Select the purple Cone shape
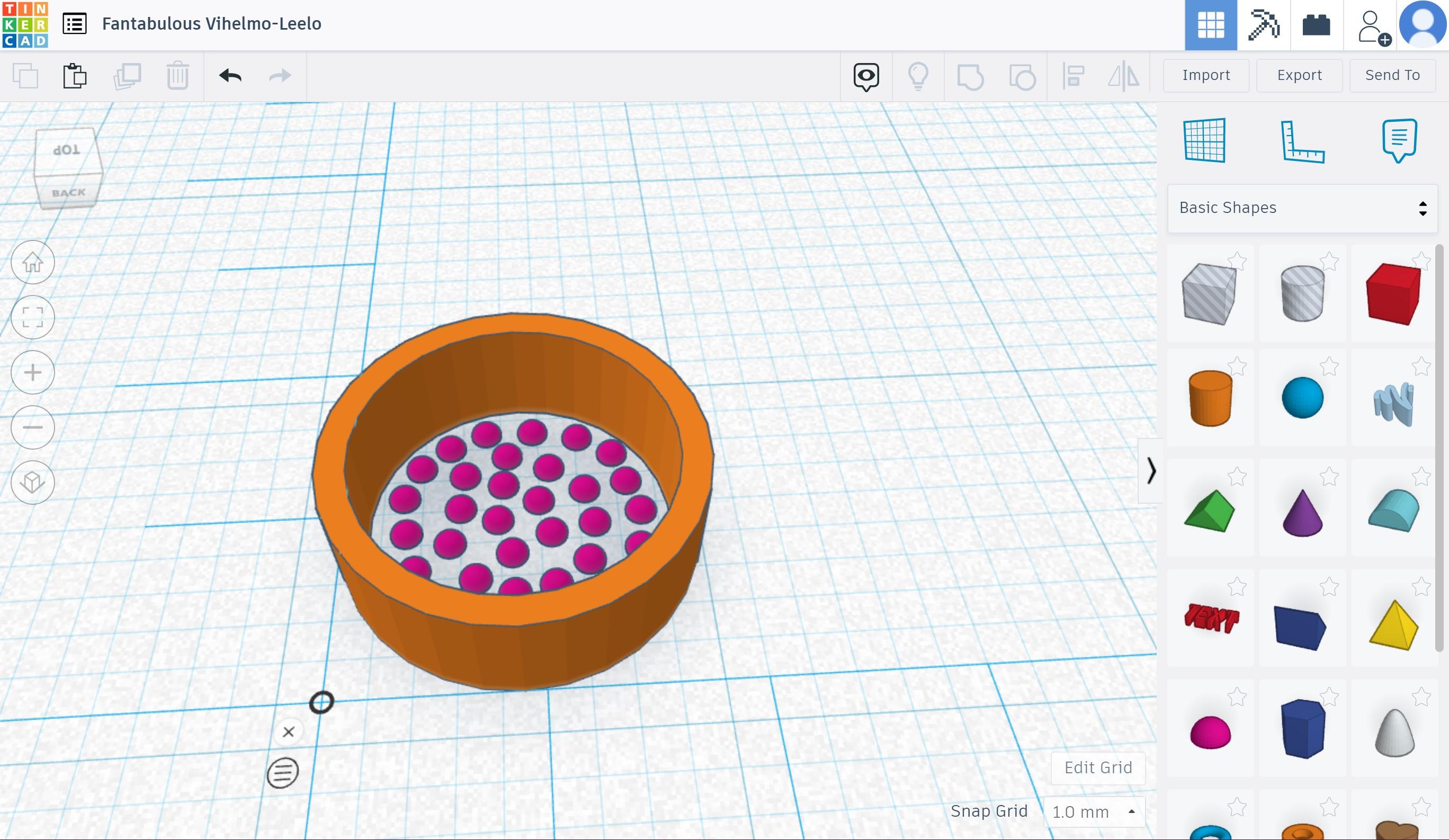 point(1302,513)
